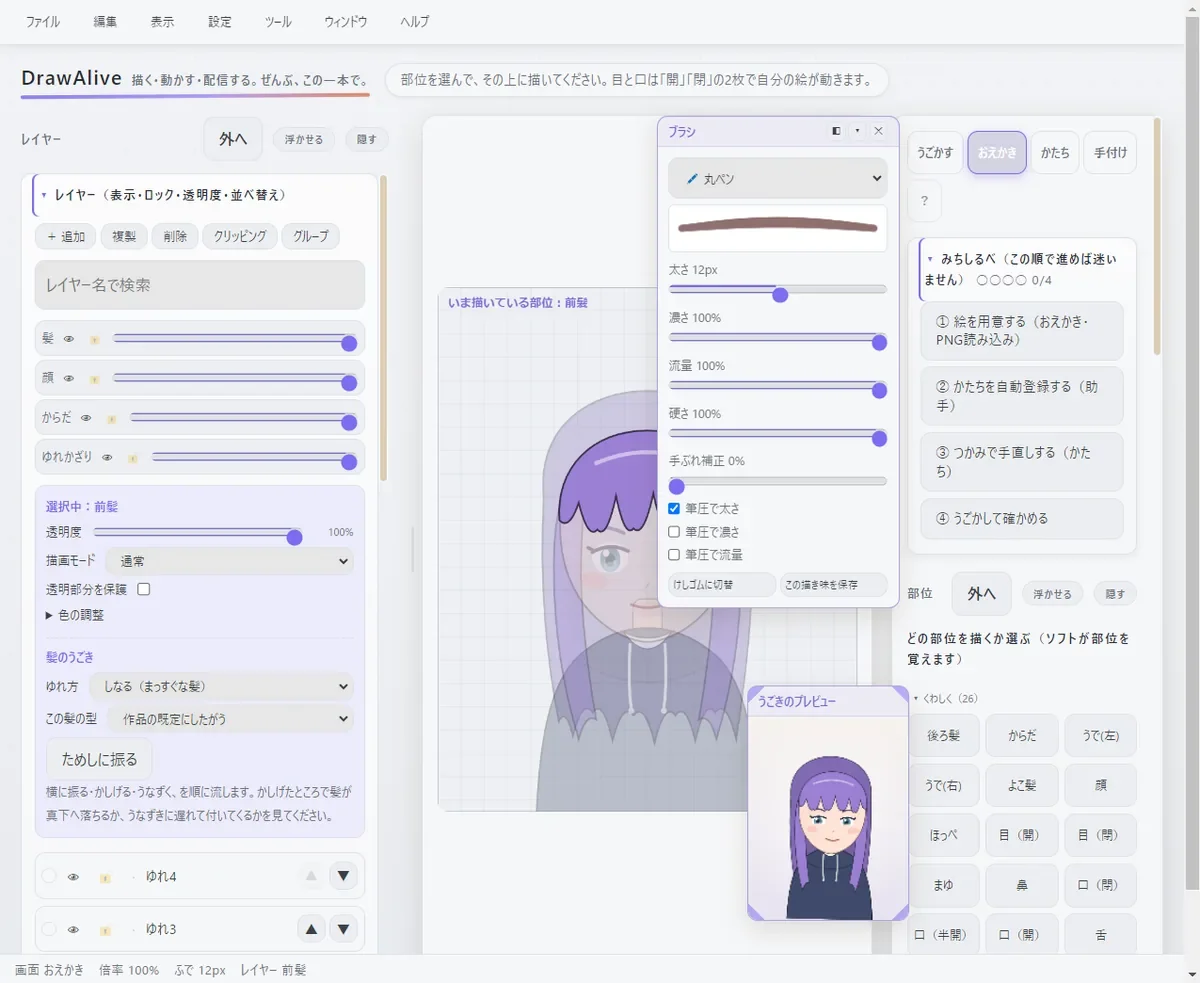
Task: Toggle the eye icon on ゆれ4 row
Action: (73, 877)
